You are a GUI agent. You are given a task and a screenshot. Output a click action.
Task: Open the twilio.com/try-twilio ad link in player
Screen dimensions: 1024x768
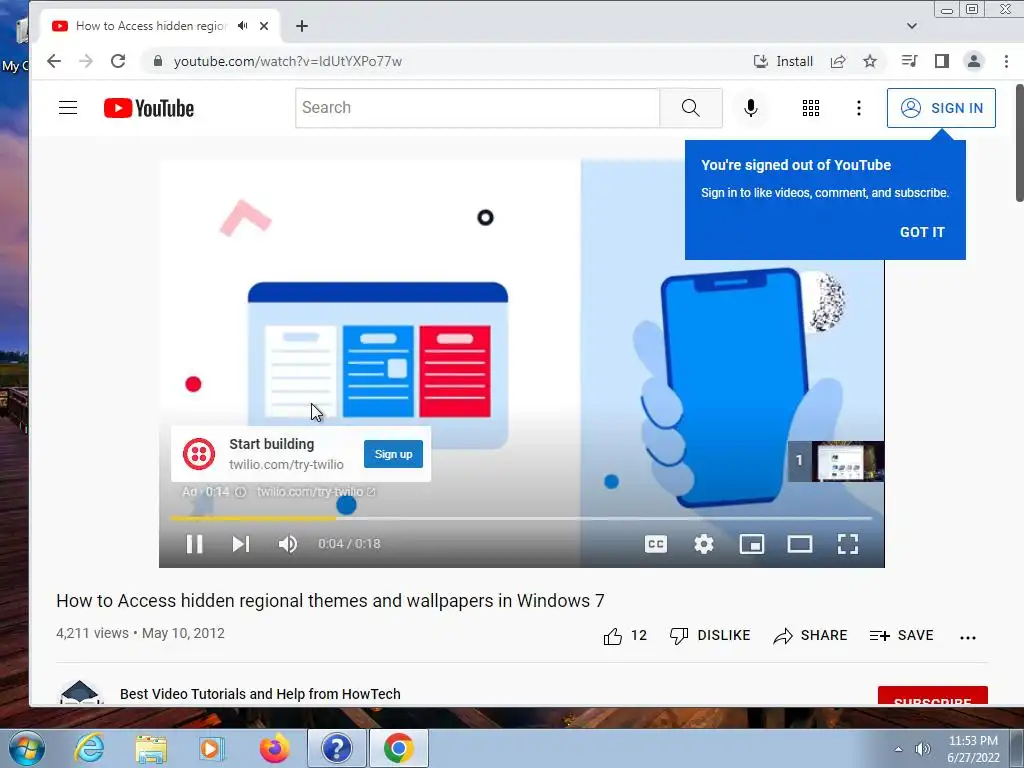point(316,492)
